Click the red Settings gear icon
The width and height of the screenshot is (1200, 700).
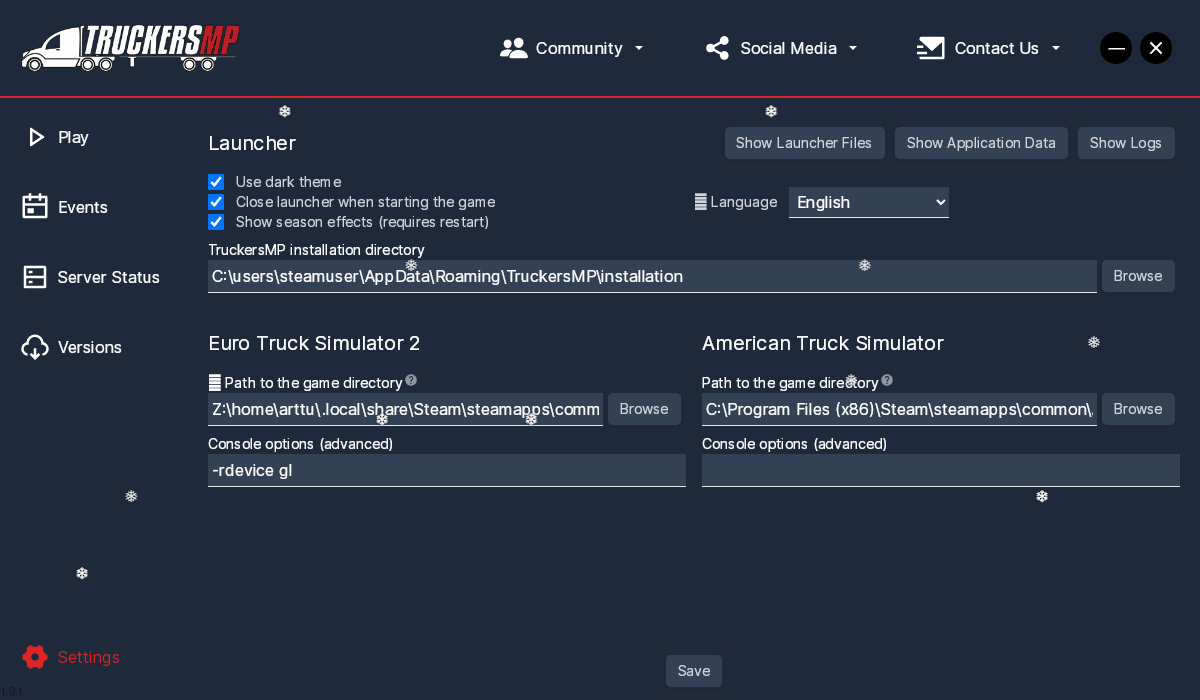35,657
